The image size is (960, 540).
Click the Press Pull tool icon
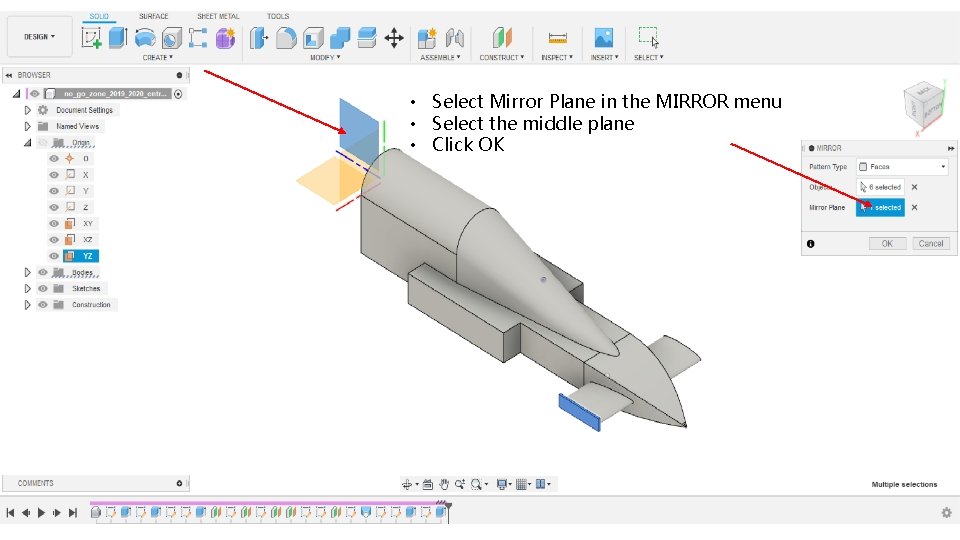click(x=259, y=38)
